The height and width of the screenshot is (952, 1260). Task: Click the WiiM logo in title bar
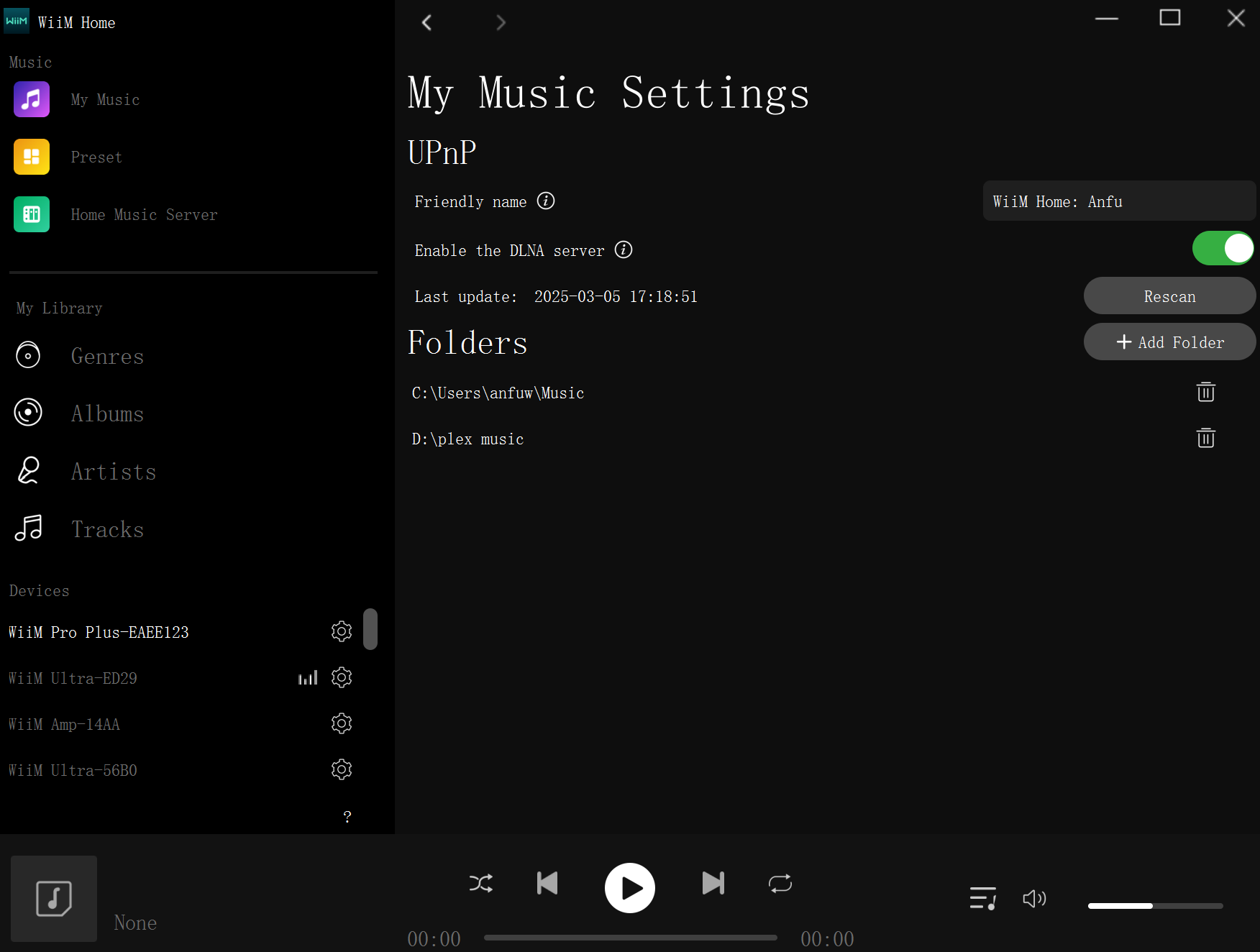click(x=17, y=21)
